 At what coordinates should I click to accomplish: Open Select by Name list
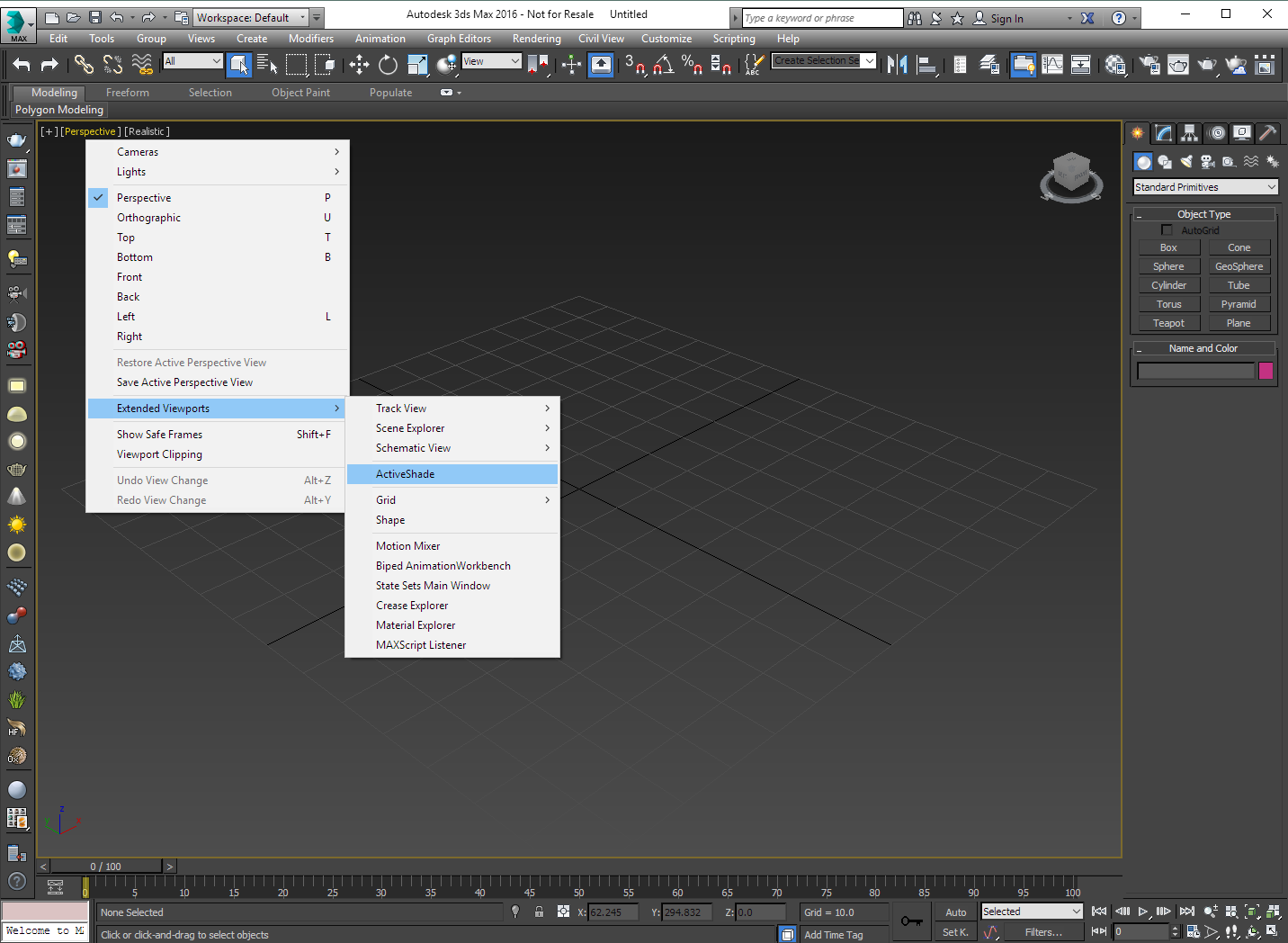tap(267, 64)
